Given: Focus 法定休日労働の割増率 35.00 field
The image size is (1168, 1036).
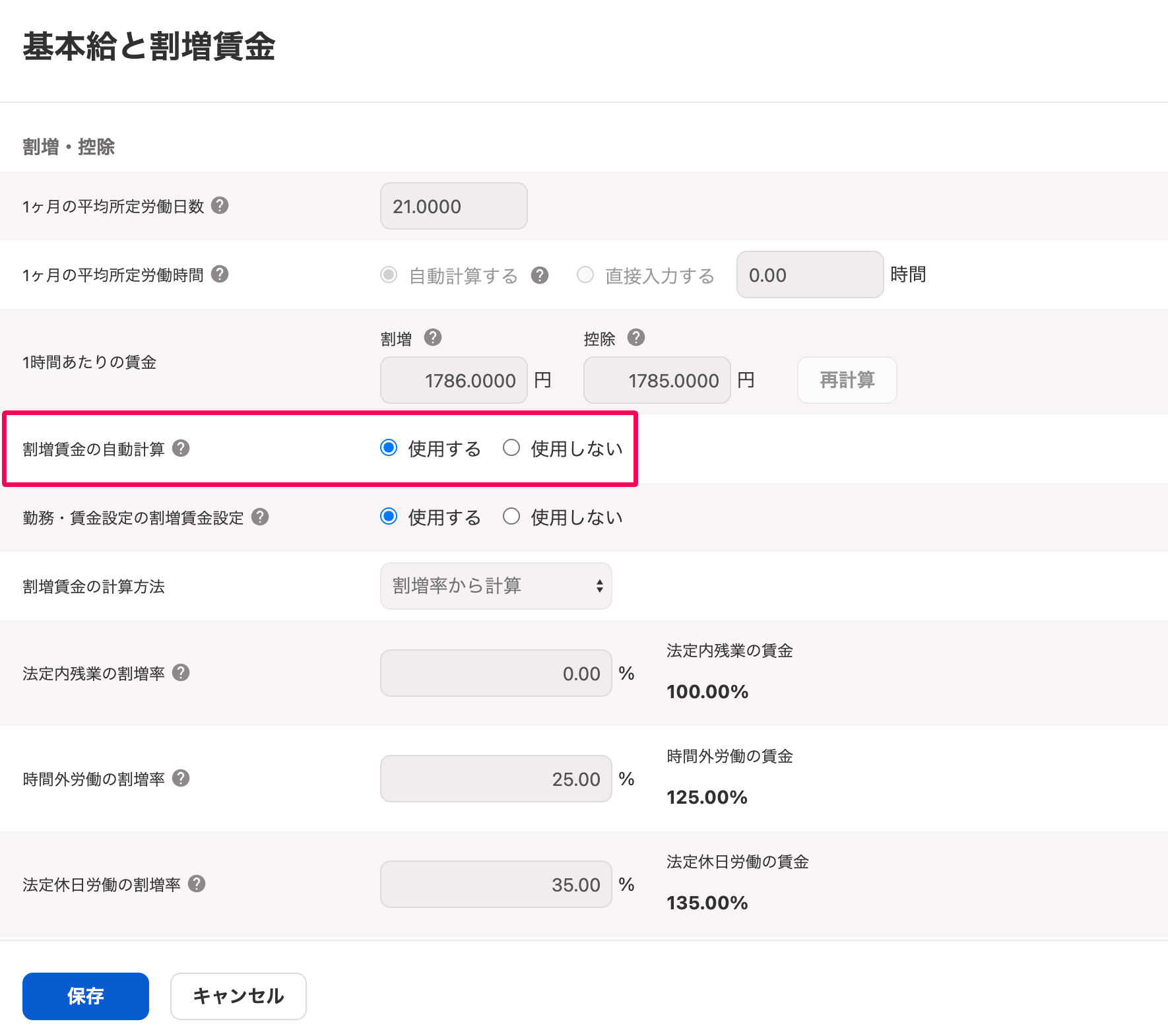Looking at the screenshot, I should click(x=496, y=884).
